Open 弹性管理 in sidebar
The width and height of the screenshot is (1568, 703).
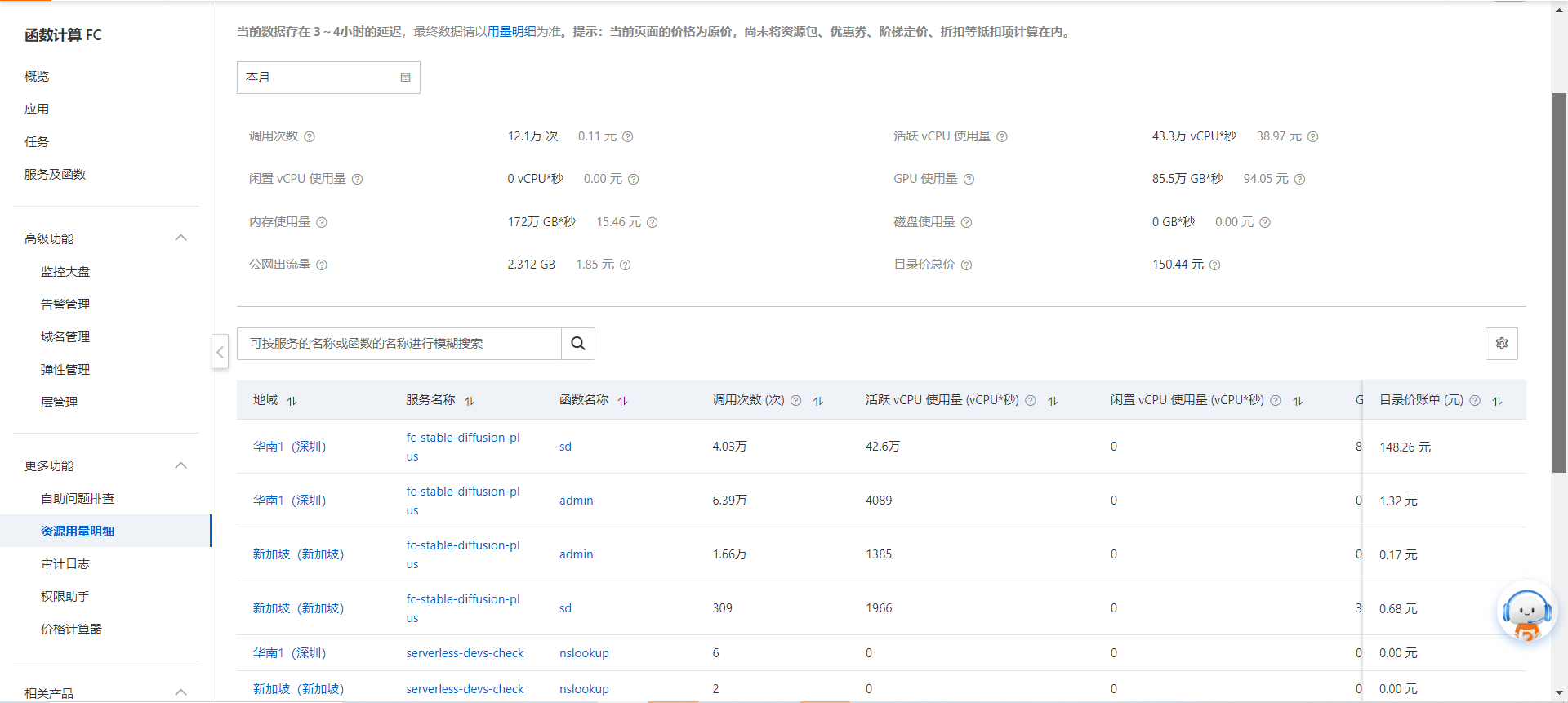point(65,370)
